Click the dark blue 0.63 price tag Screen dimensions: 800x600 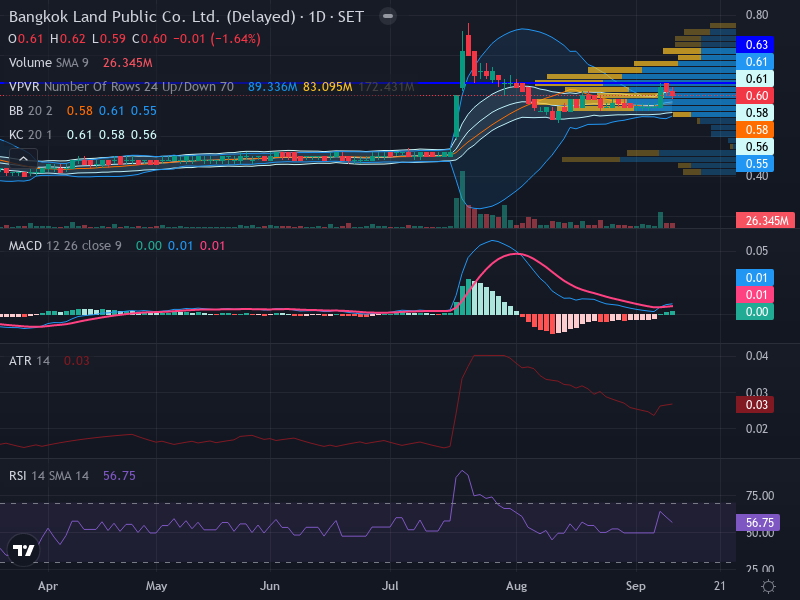coord(755,44)
